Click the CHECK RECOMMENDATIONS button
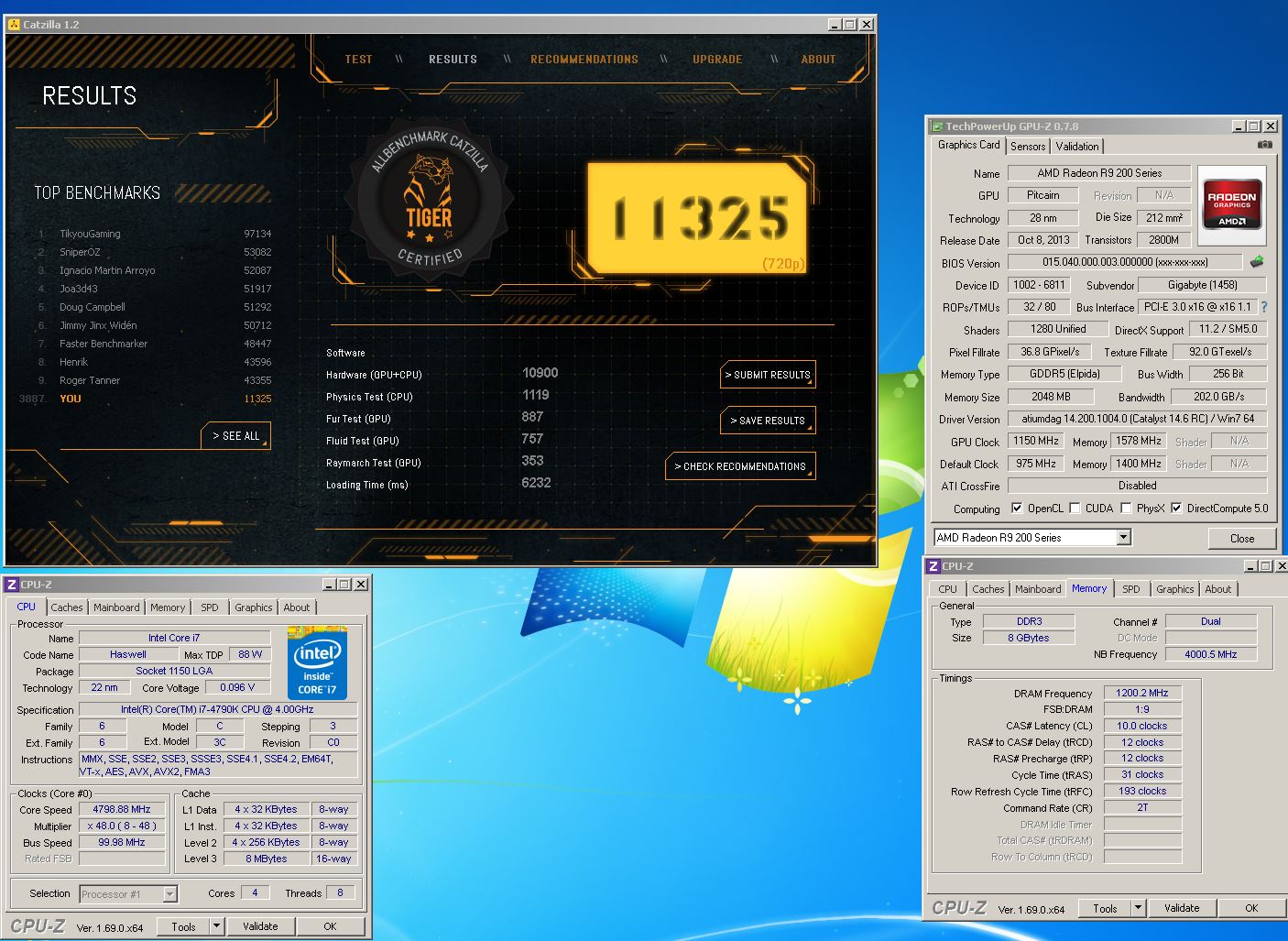Viewport: 1288px width, 941px height. 740,466
